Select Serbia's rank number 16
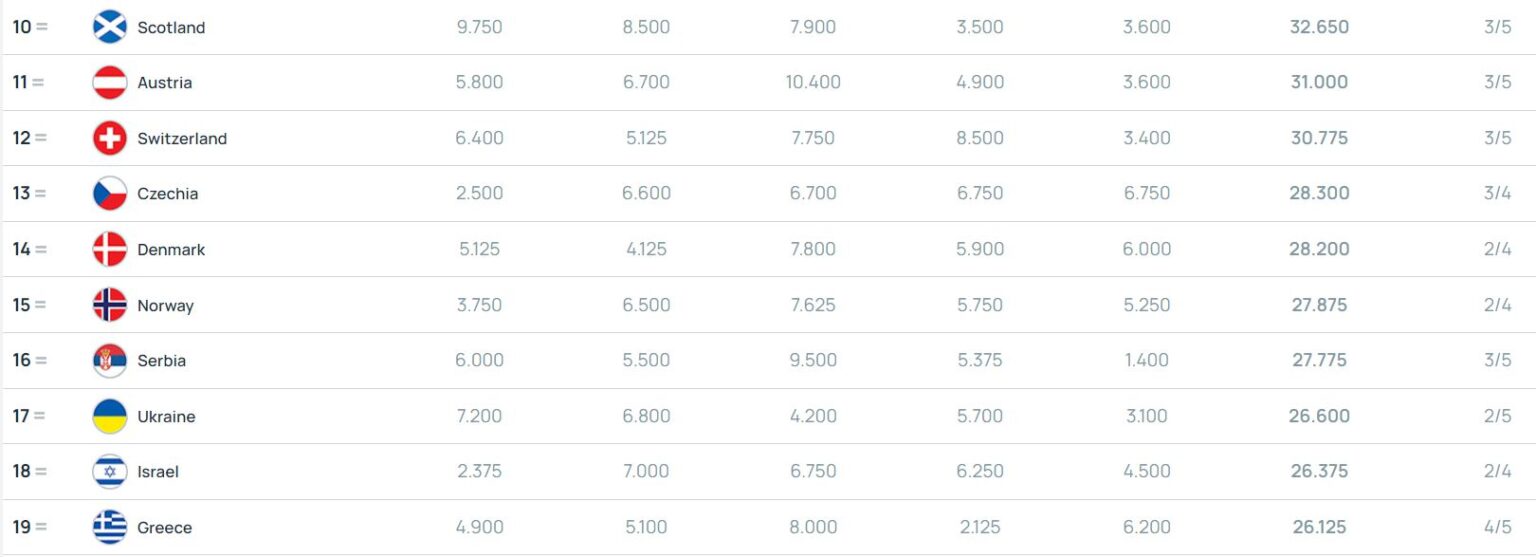 click(x=22, y=360)
